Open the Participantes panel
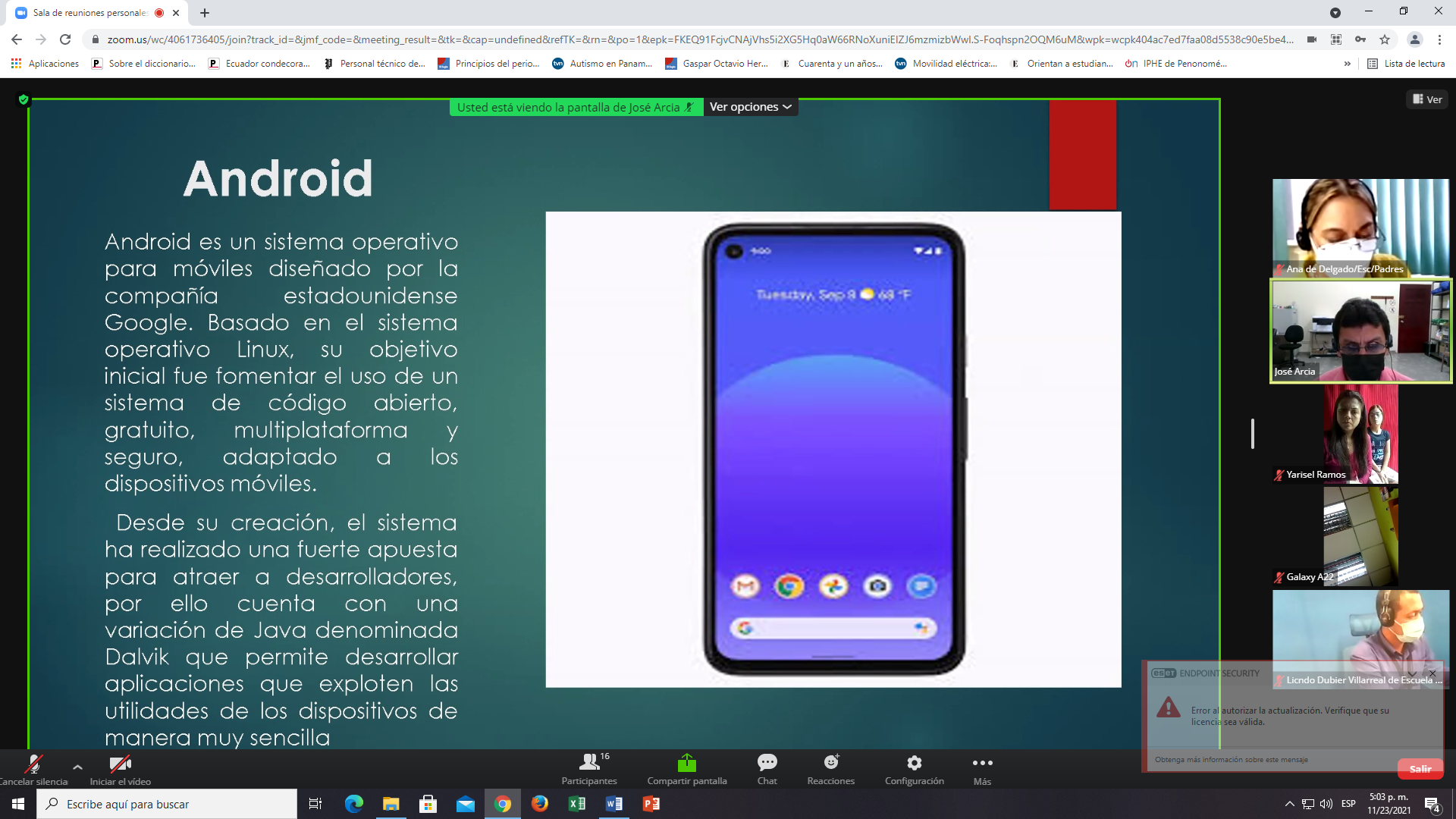The width and height of the screenshot is (1456, 819). point(589,769)
